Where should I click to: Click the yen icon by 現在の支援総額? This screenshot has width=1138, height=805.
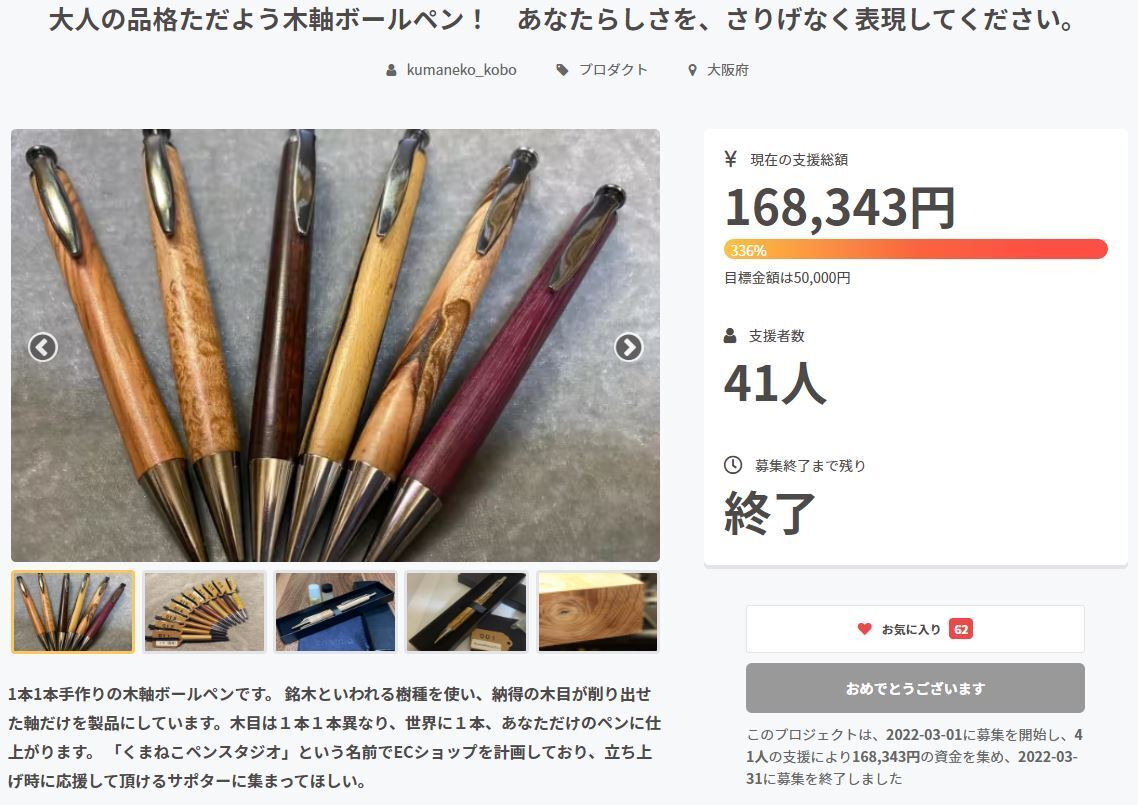(x=731, y=159)
